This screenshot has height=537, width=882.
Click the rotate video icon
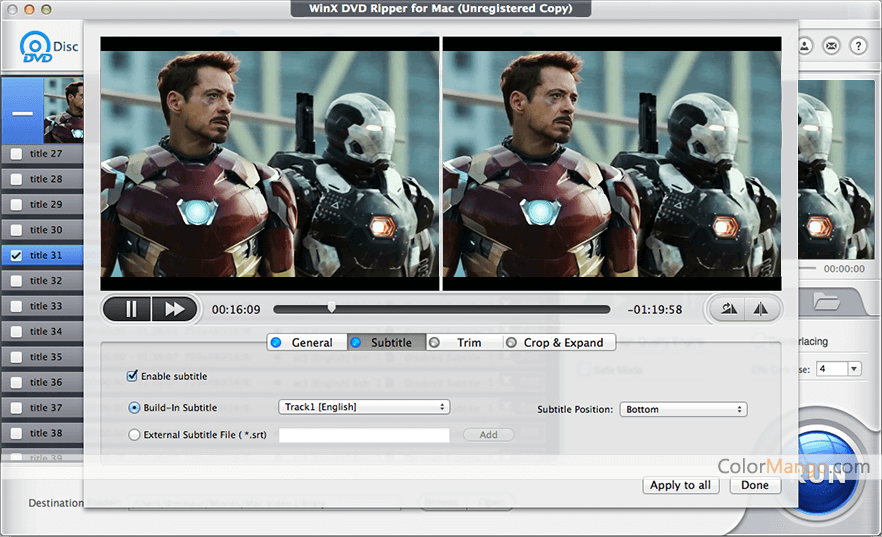coord(729,309)
